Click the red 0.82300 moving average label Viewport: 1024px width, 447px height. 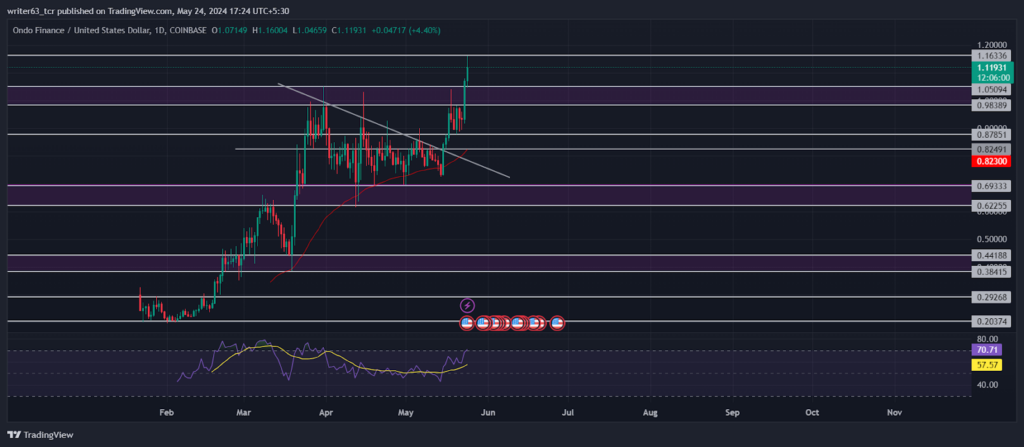(993, 160)
